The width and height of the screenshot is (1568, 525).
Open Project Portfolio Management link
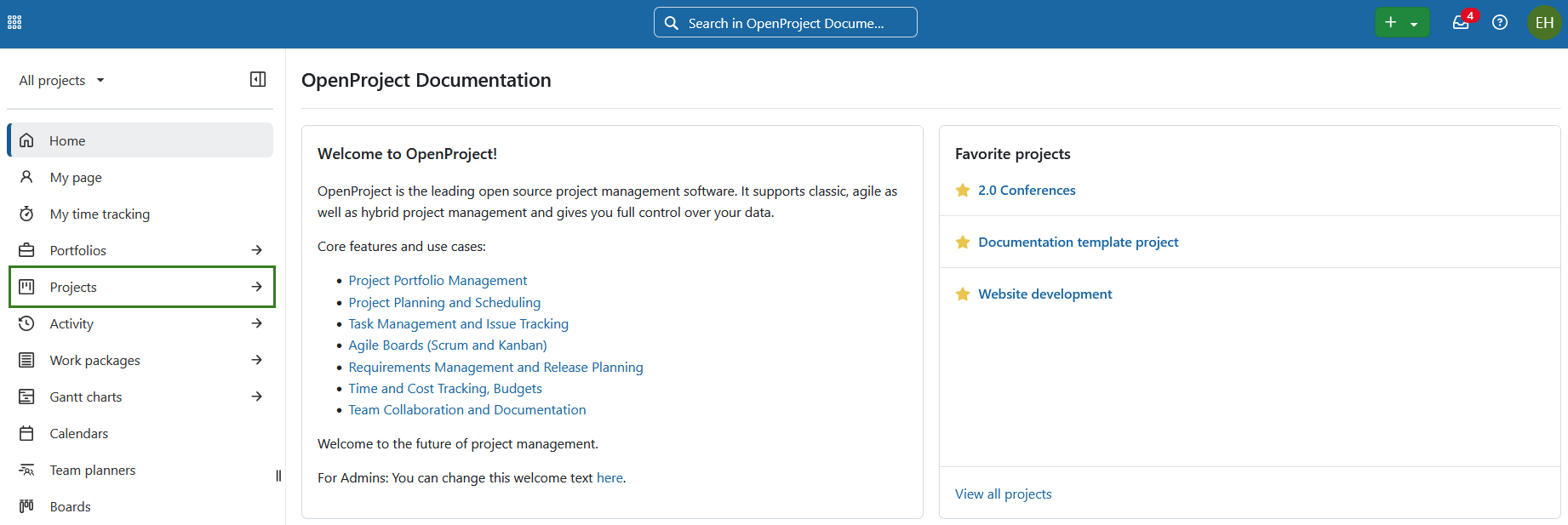point(438,281)
